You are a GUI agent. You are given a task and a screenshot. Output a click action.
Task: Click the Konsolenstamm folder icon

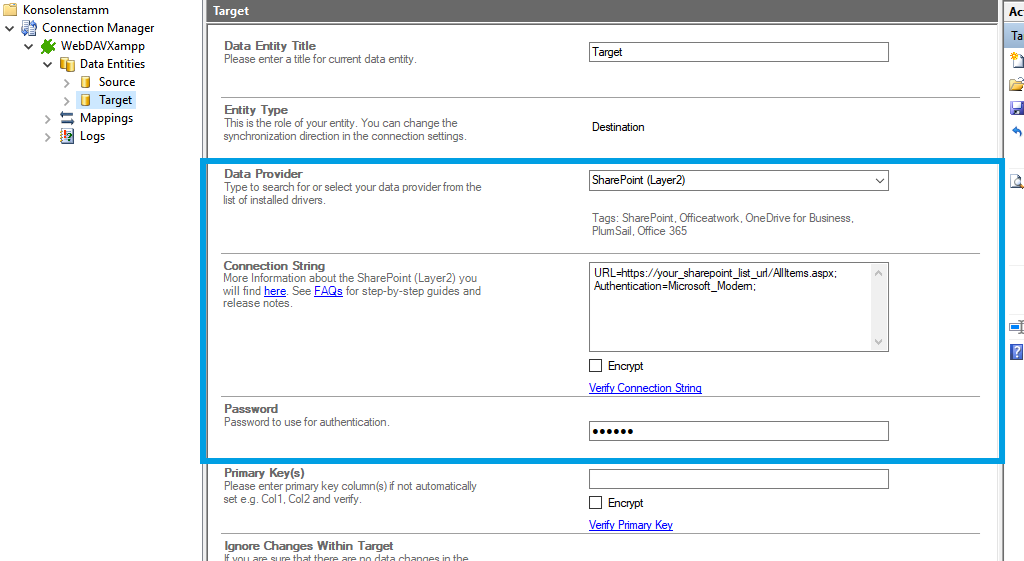click(10, 10)
